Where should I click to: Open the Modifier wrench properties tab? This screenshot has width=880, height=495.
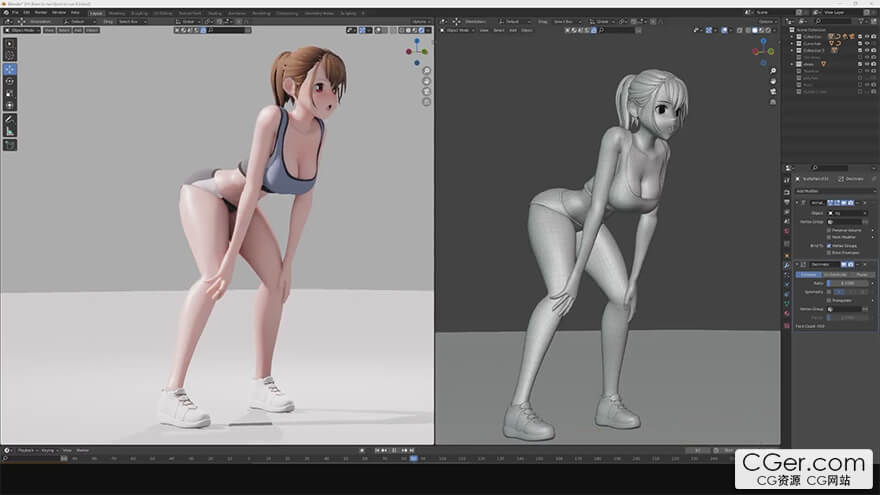[787, 265]
